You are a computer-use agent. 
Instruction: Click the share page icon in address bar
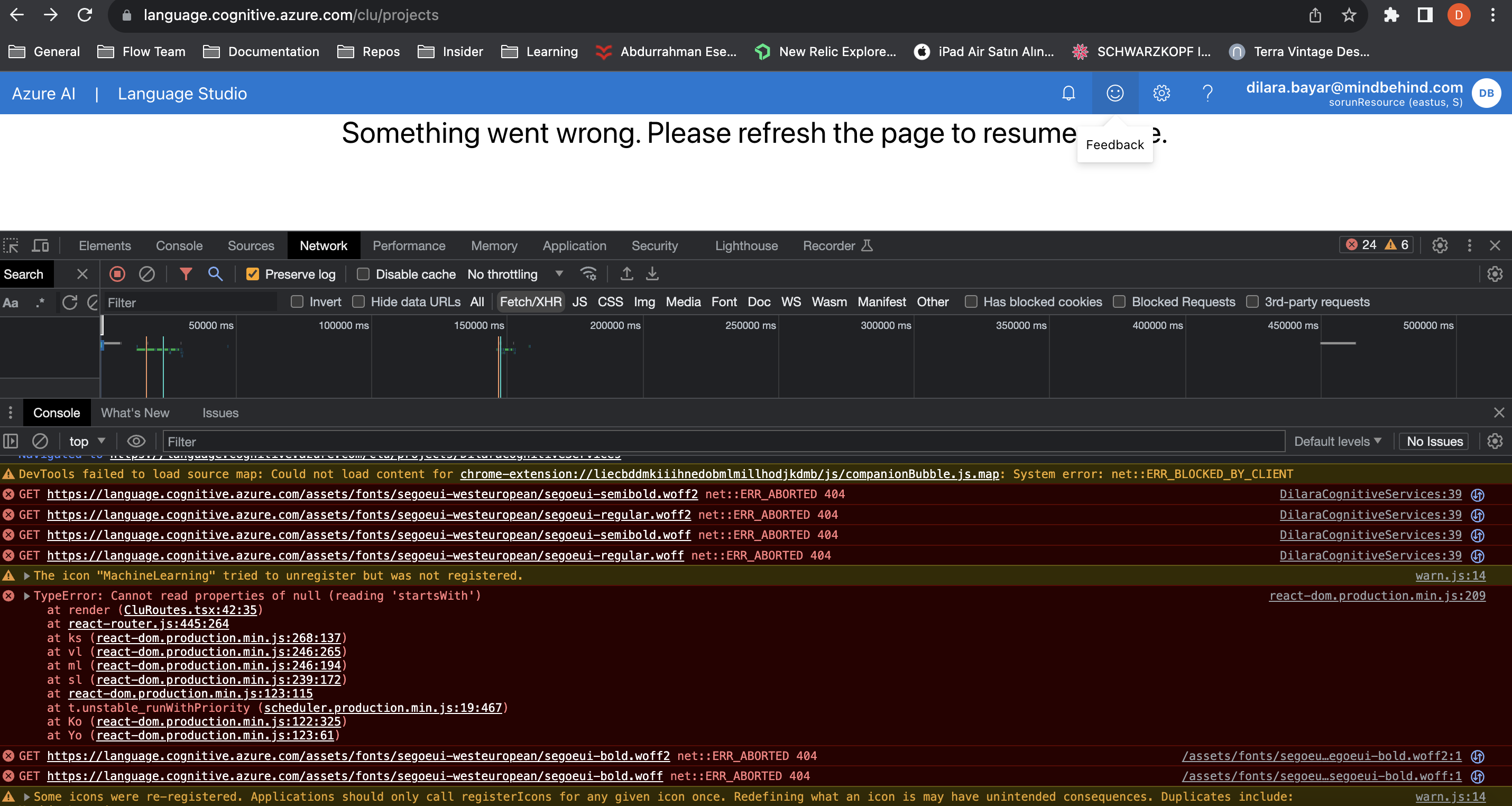(x=1315, y=15)
